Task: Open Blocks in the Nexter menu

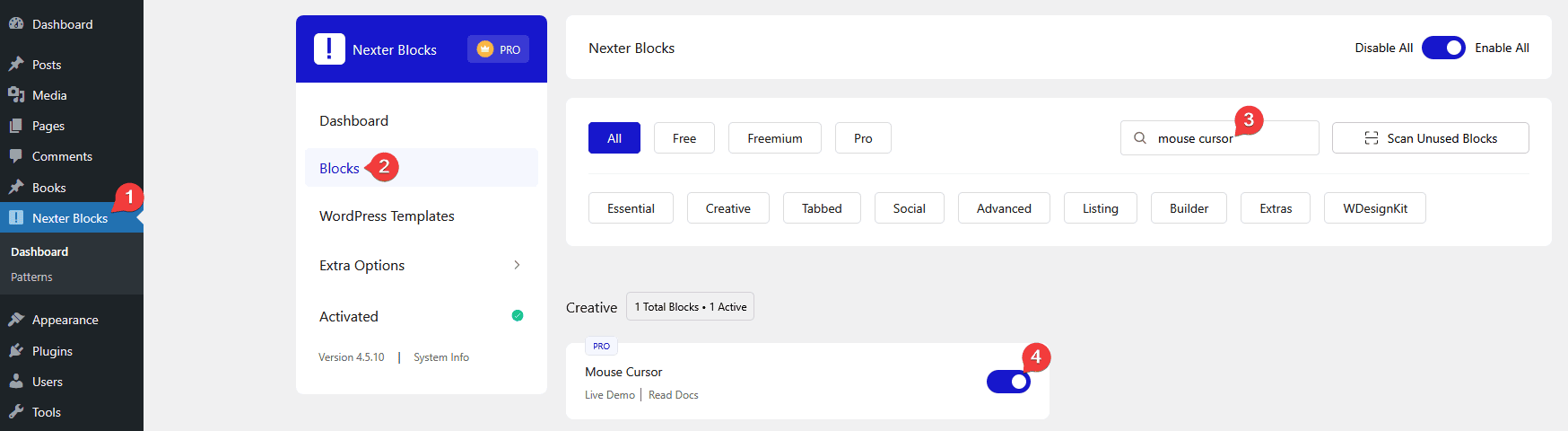Action: click(339, 169)
